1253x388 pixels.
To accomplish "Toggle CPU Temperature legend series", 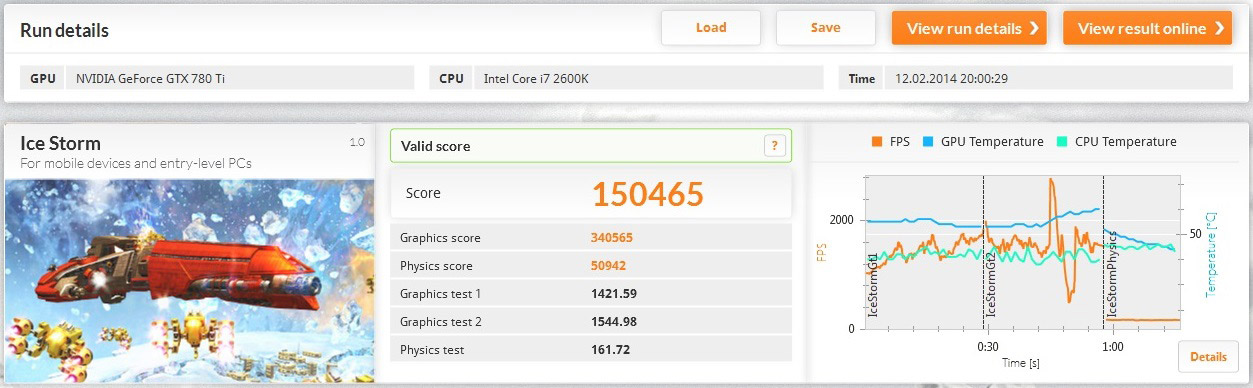I will pos(1117,142).
